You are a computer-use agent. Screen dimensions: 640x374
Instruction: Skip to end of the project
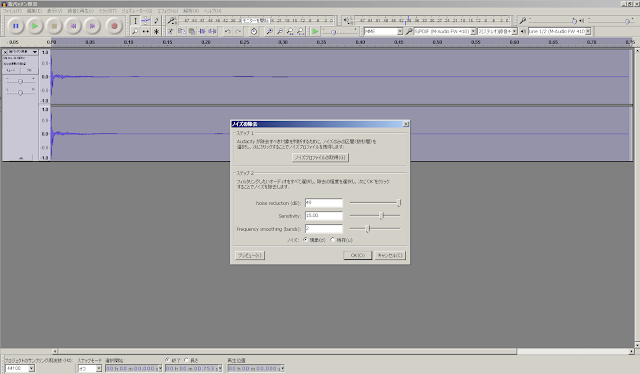tap(93, 26)
